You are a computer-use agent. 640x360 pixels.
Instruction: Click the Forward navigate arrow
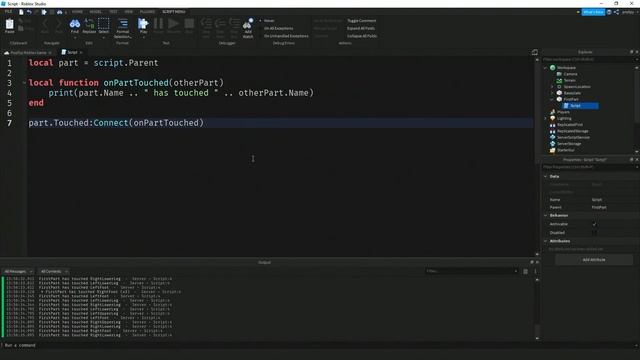59,24
